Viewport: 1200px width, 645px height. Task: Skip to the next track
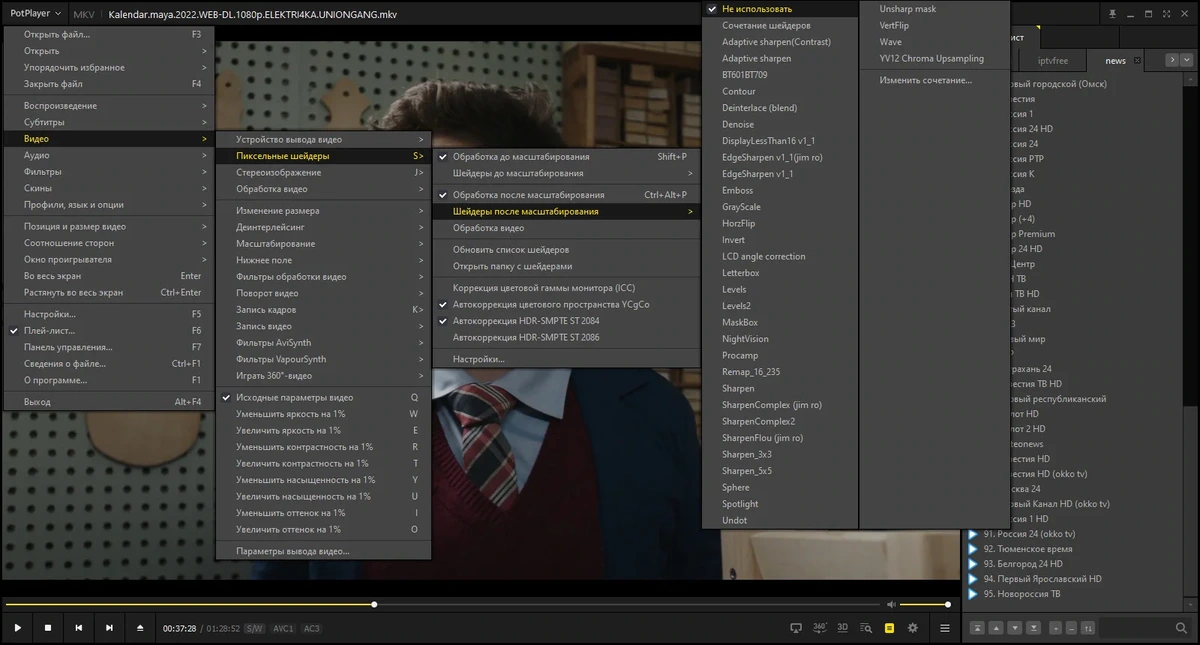109,628
